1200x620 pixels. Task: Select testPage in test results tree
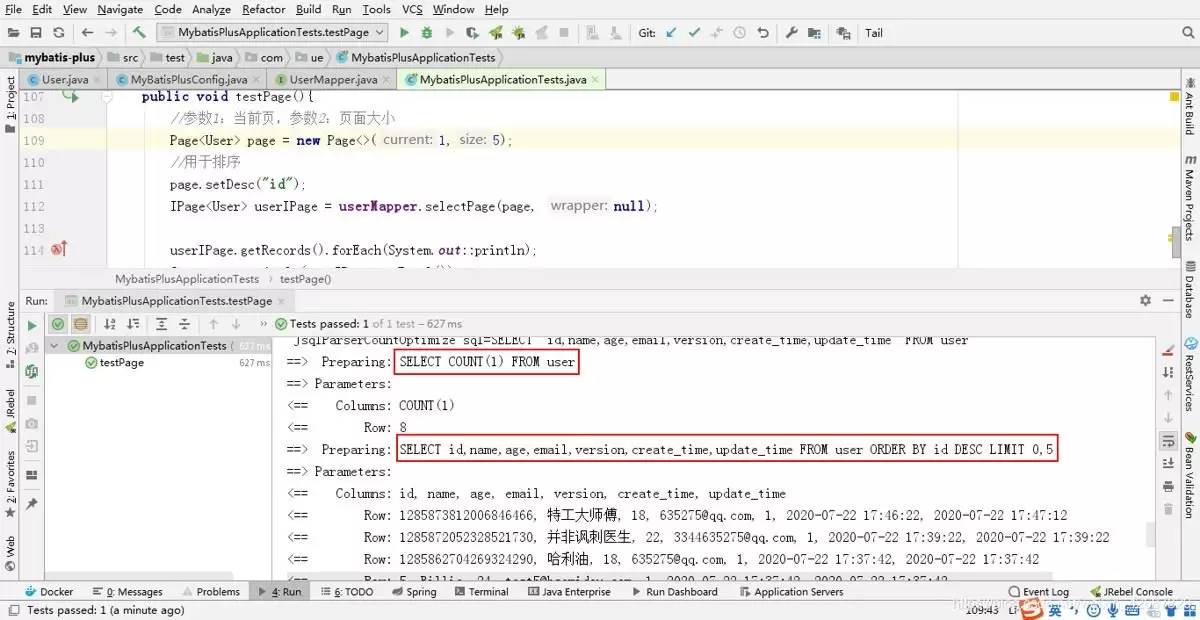(121, 363)
